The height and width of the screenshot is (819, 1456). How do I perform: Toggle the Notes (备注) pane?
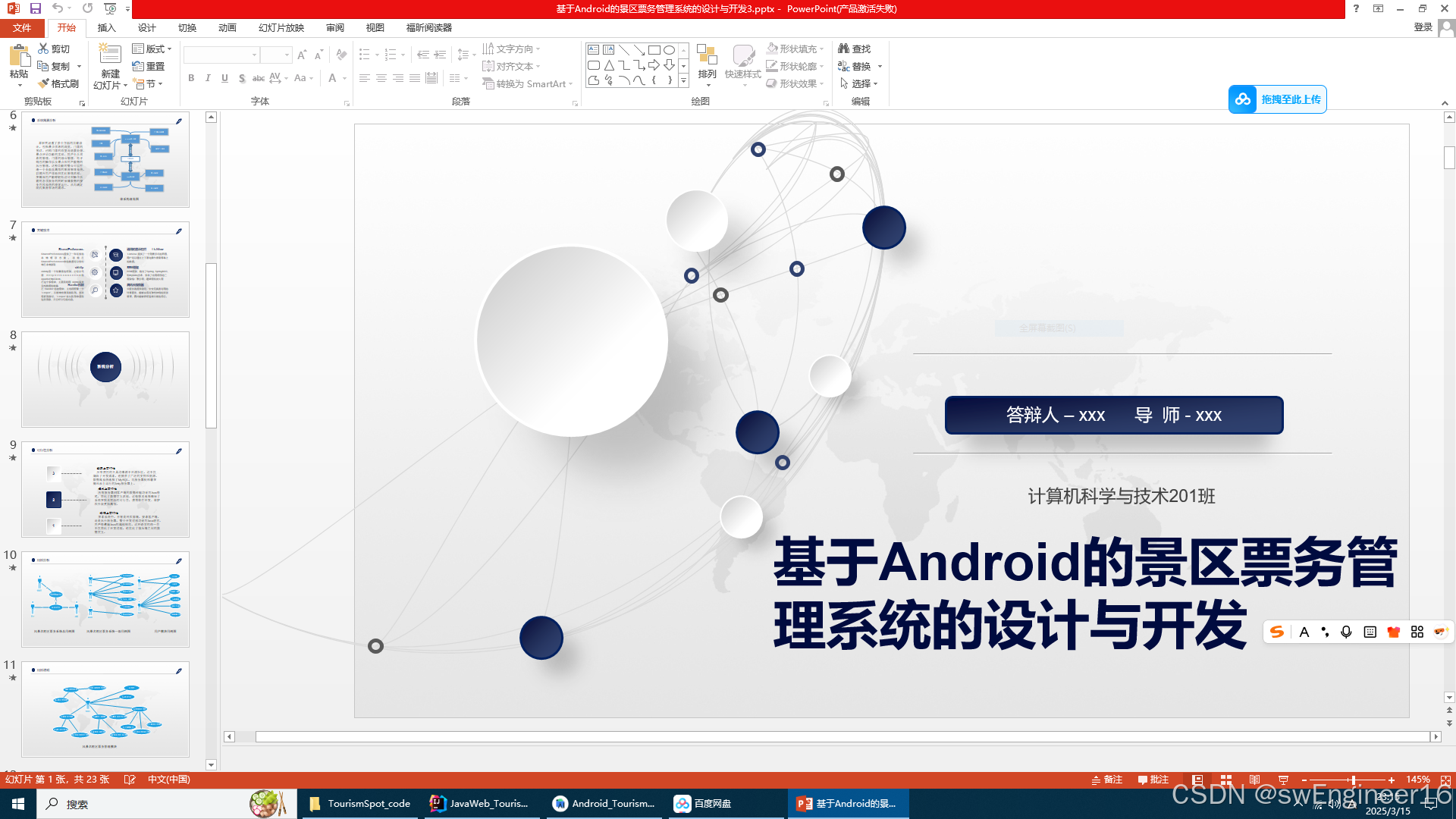click(1107, 780)
